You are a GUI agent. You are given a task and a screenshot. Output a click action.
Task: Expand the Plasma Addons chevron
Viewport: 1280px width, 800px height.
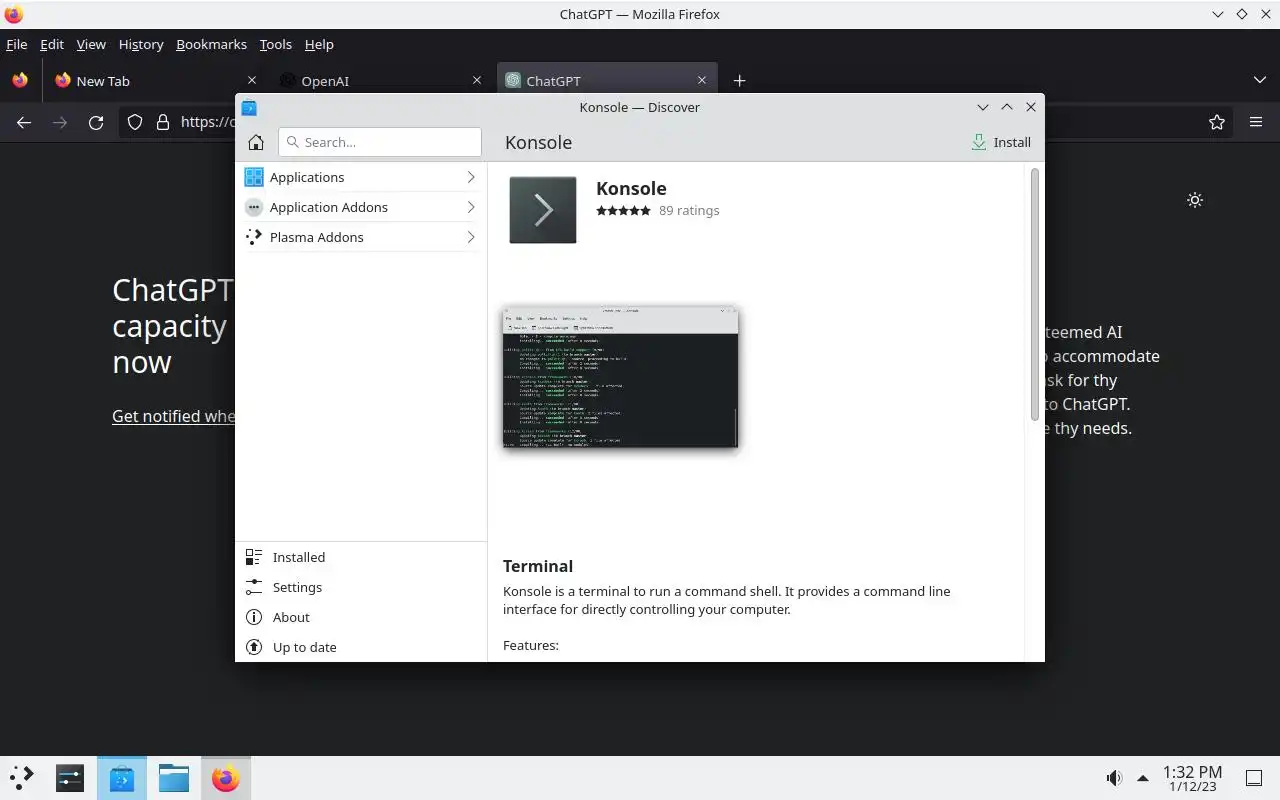(x=471, y=237)
